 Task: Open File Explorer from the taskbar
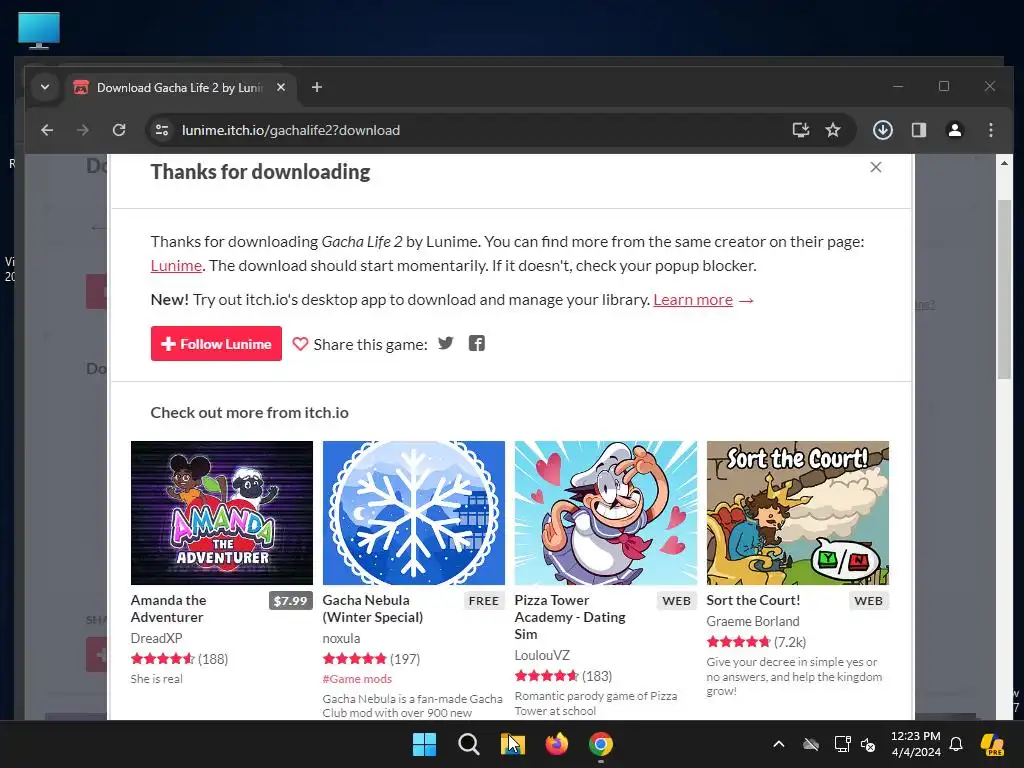click(513, 744)
